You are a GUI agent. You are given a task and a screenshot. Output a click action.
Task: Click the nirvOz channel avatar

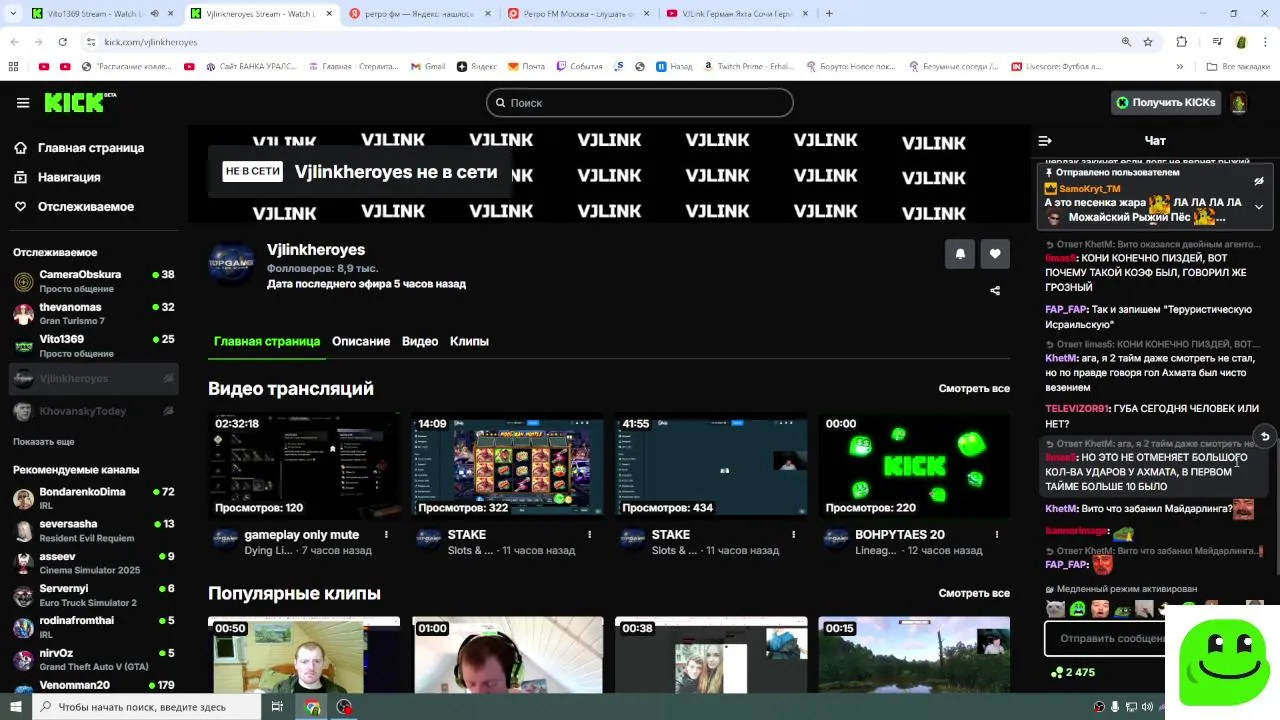(x=23, y=660)
